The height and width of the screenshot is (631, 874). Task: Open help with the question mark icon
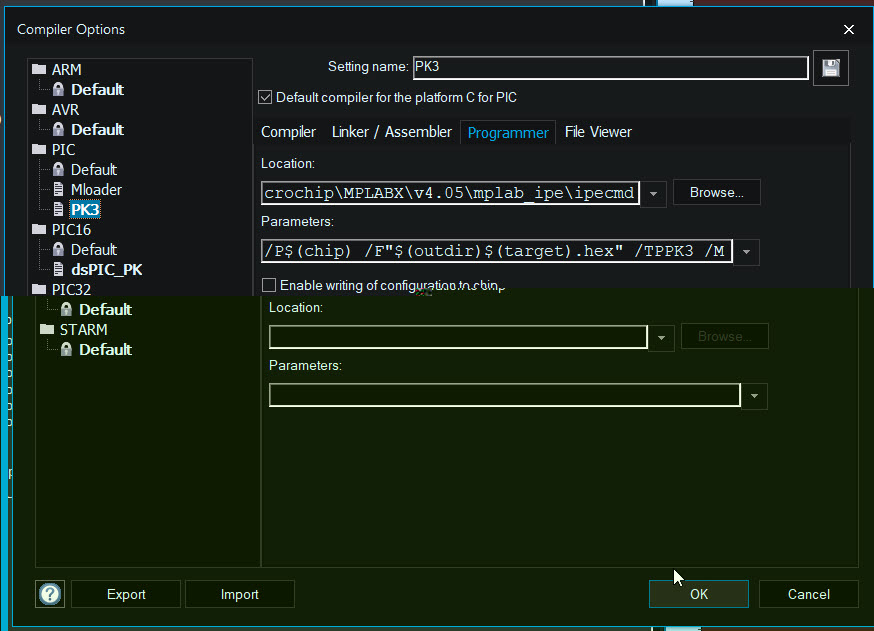(x=50, y=594)
